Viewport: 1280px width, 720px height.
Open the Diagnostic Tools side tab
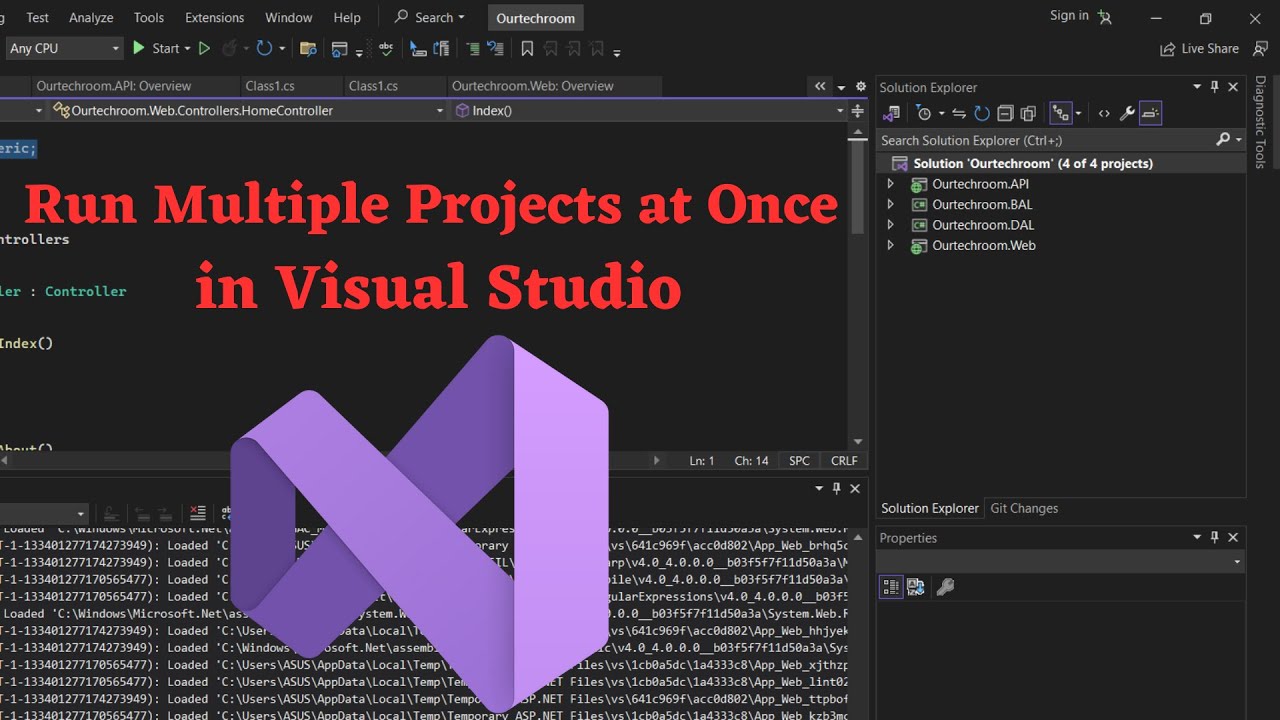1260,122
